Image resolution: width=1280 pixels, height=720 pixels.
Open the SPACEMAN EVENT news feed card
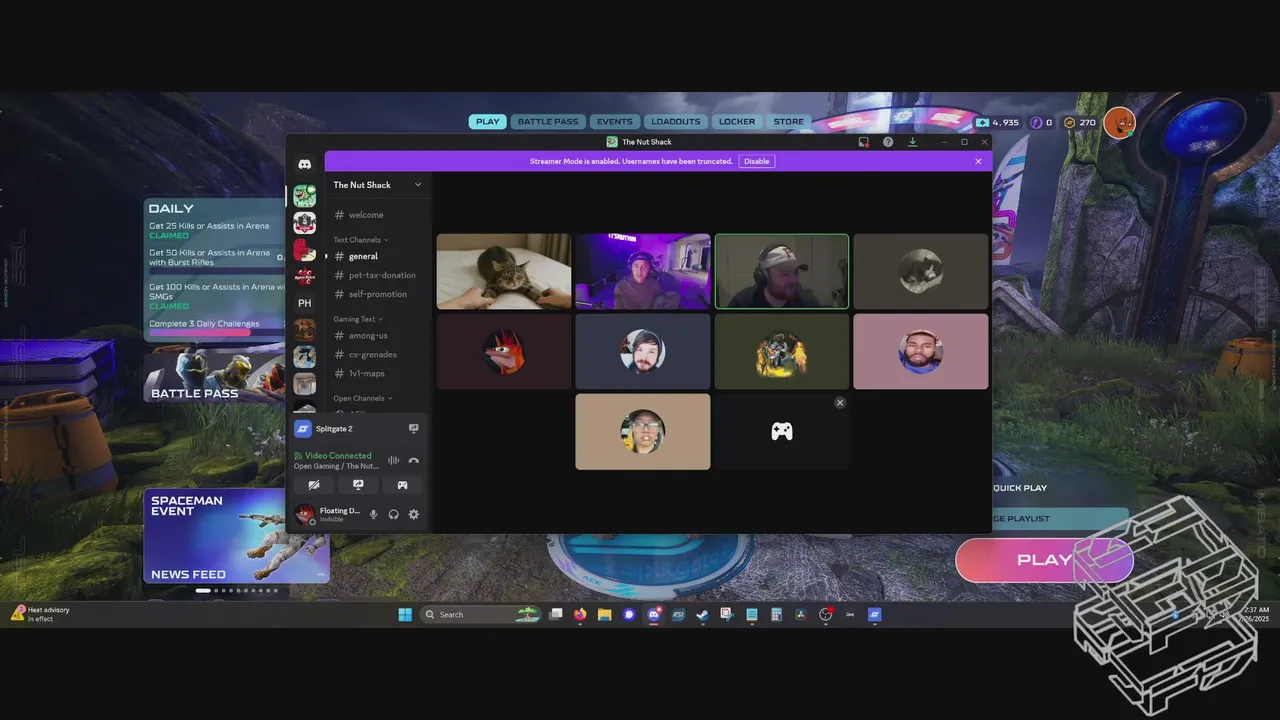[236, 536]
